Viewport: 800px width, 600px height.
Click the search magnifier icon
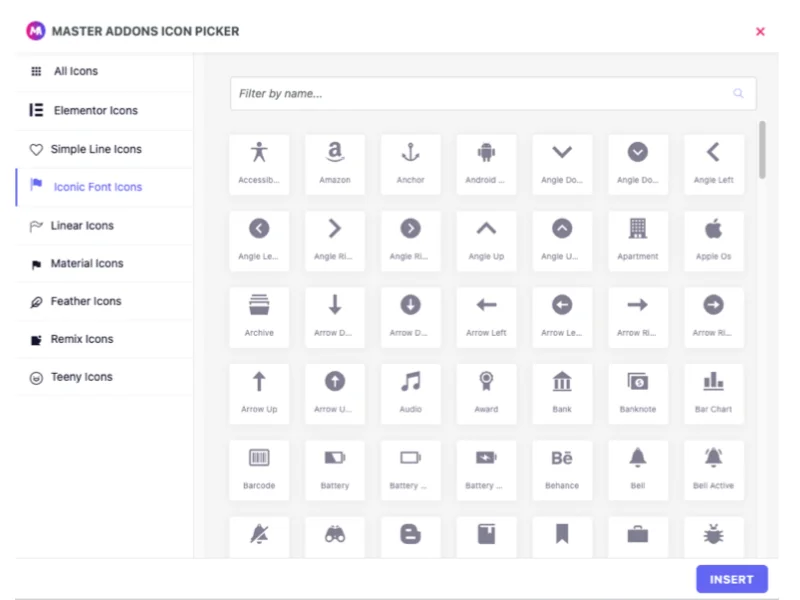(738, 93)
